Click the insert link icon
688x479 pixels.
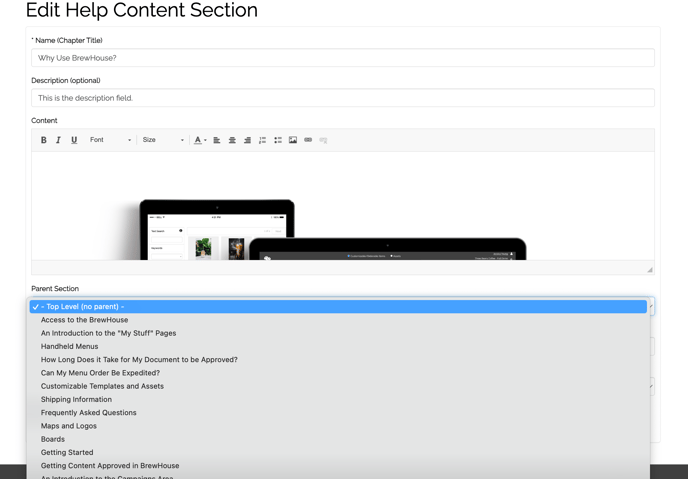[x=308, y=140]
